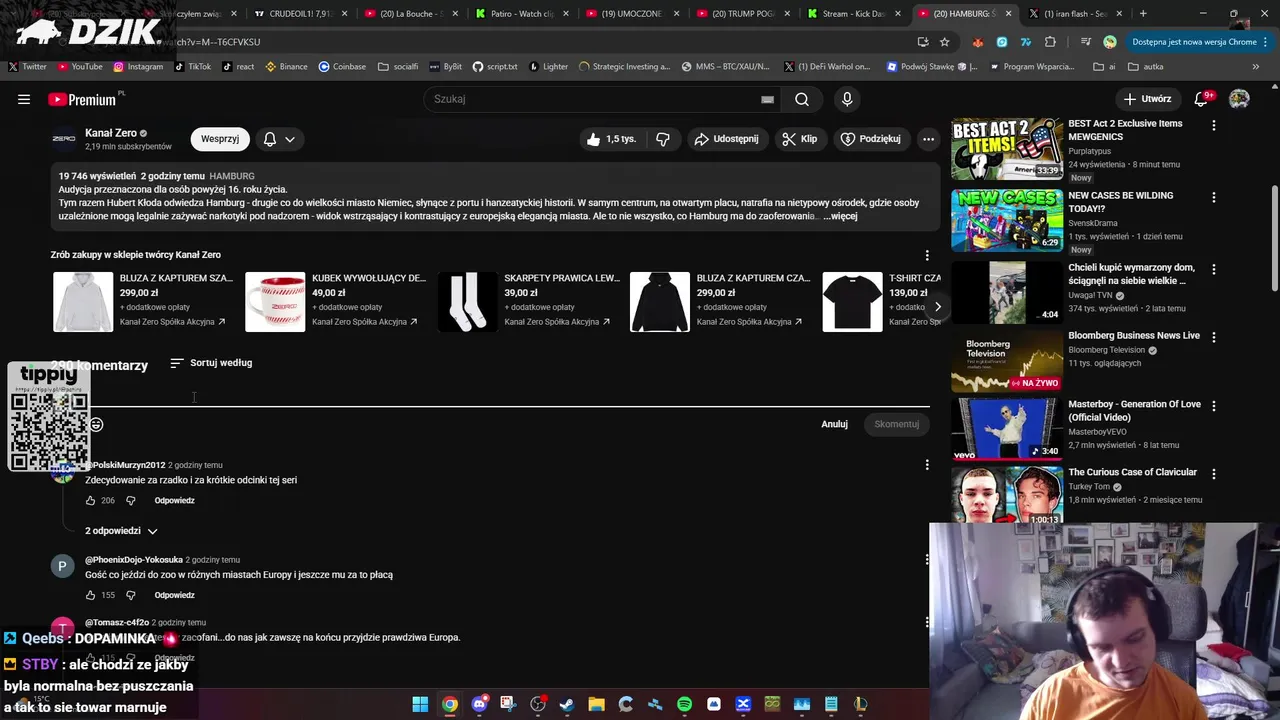Open the Utwórz create menu
This screenshot has height=720, width=1280.
click(1147, 99)
